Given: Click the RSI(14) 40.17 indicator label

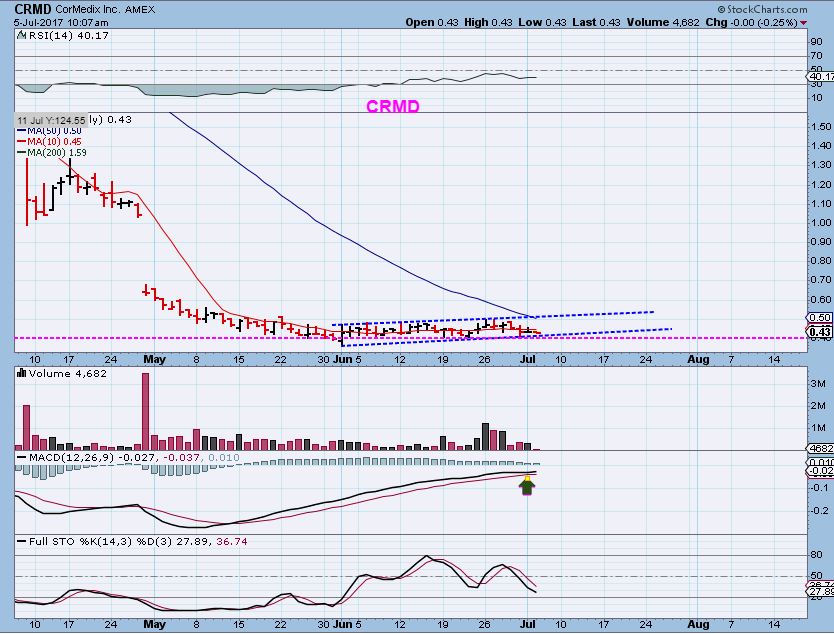Looking at the screenshot, I should pyautogui.click(x=69, y=36).
